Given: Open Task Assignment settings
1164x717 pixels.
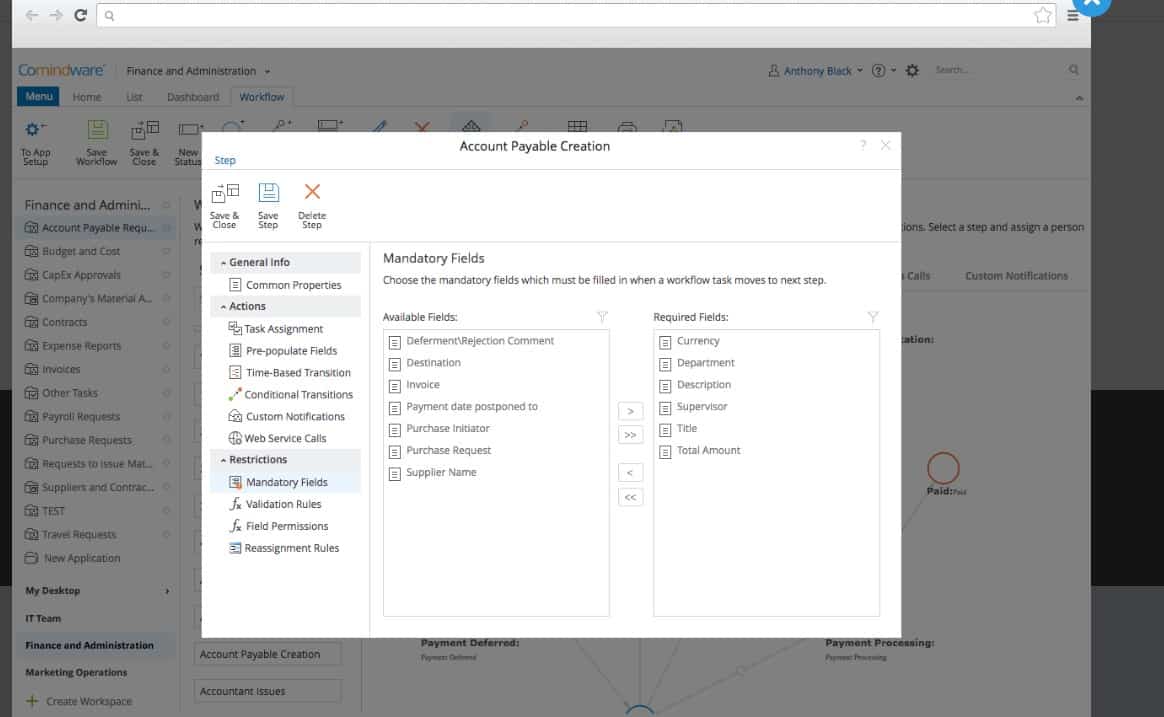Looking at the screenshot, I should point(283,329).
